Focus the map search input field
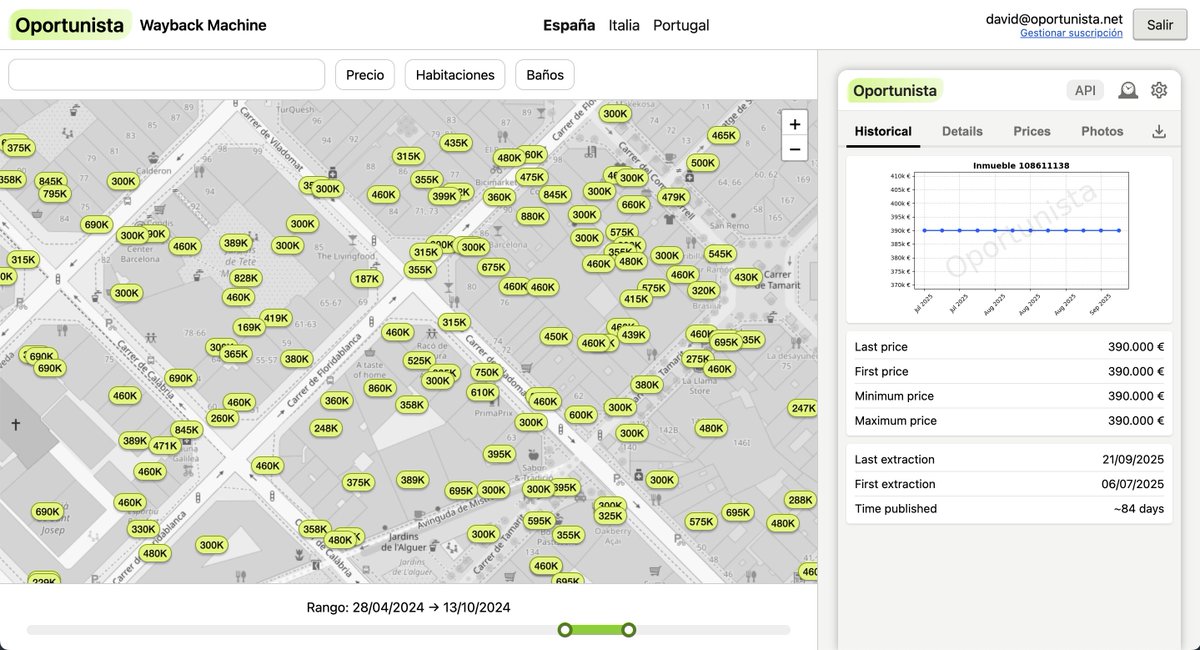1200x650 pixels. coord(167,75)
